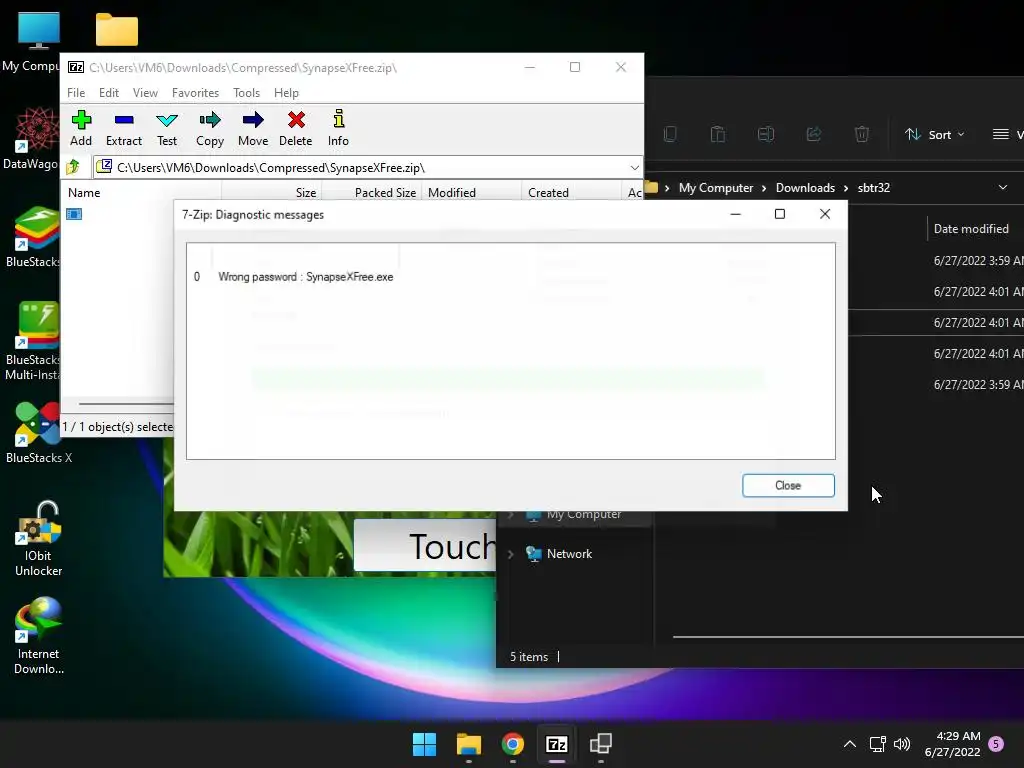The image size is (1024, 768).
Task: Open File Explorer from the taskbar
Action: [468, 744]
